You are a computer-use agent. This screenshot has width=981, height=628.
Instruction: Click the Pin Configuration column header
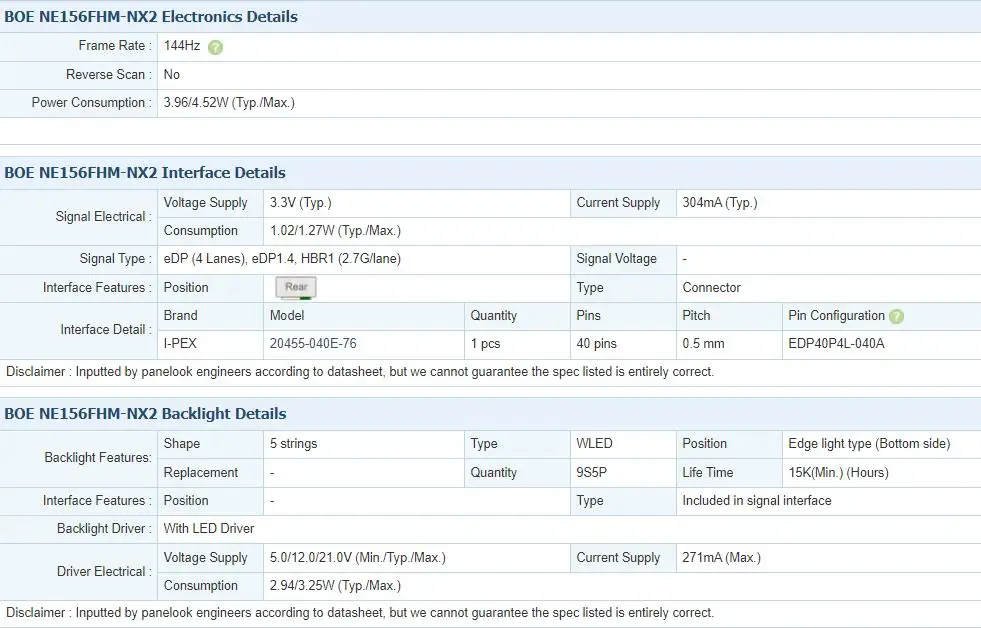(x=836, y=315)
